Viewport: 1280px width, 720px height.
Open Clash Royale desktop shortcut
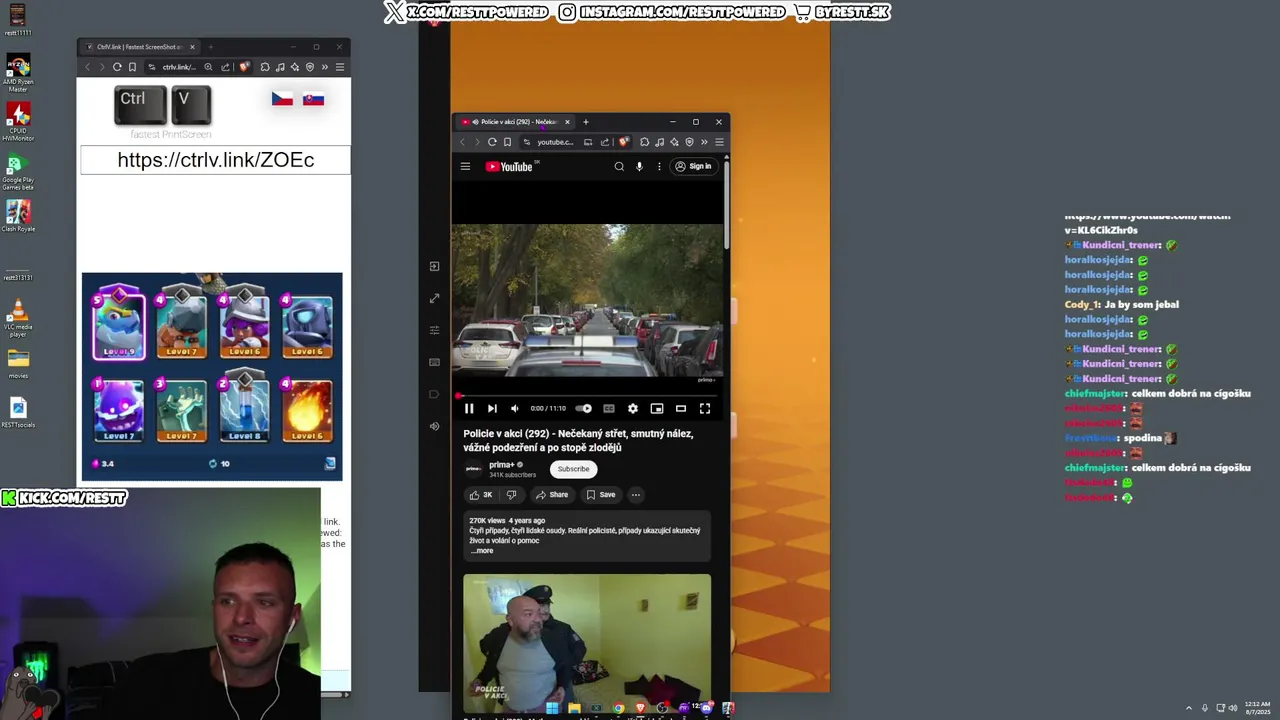(18, 216)
